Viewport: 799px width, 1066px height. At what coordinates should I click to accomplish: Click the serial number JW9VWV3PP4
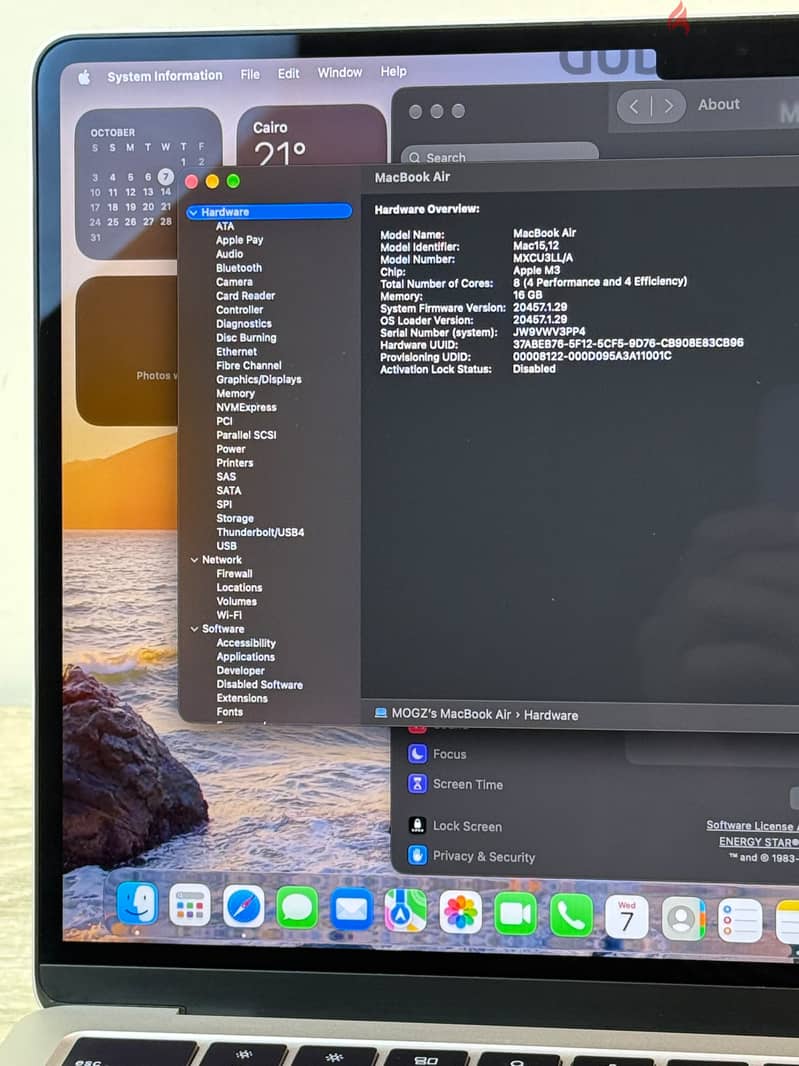(549, 332)
